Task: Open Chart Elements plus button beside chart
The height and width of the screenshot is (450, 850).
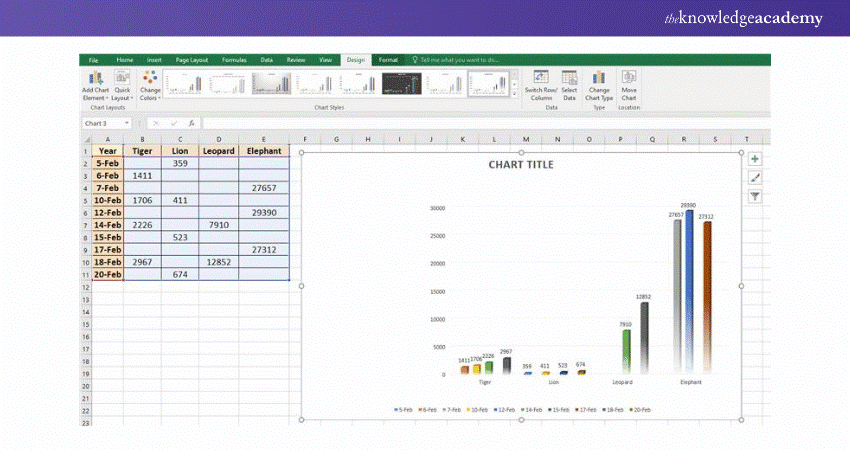Action: (x=755, y=159)
